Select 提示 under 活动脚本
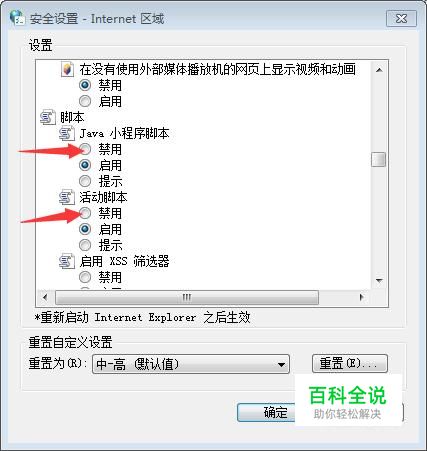This screenshot has width=427, height=451. coord(85,245)
